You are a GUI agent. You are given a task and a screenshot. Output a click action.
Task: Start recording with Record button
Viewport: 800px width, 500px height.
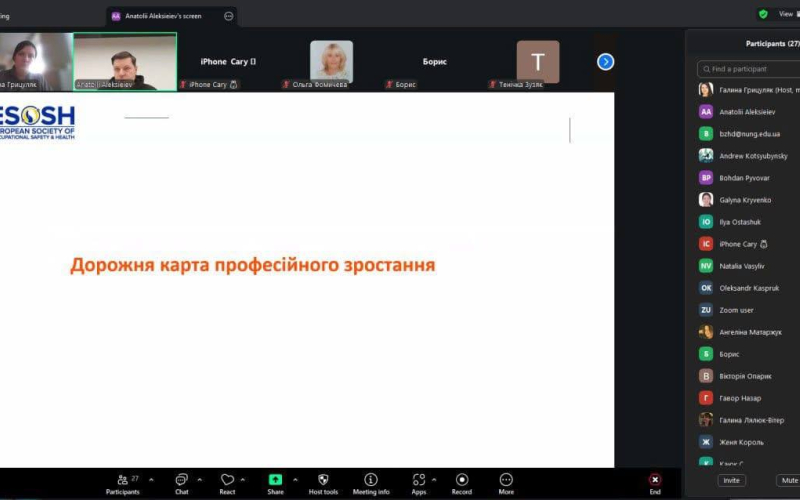pos(462,480)
